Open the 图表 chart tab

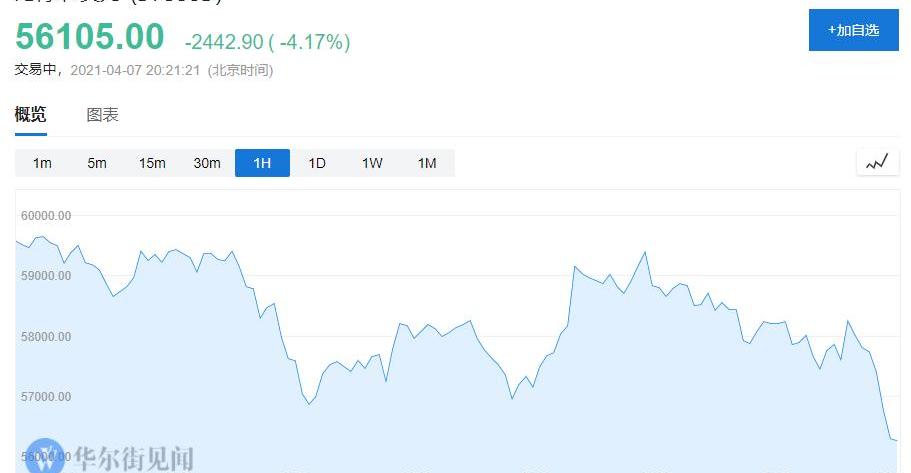[103, 115]
